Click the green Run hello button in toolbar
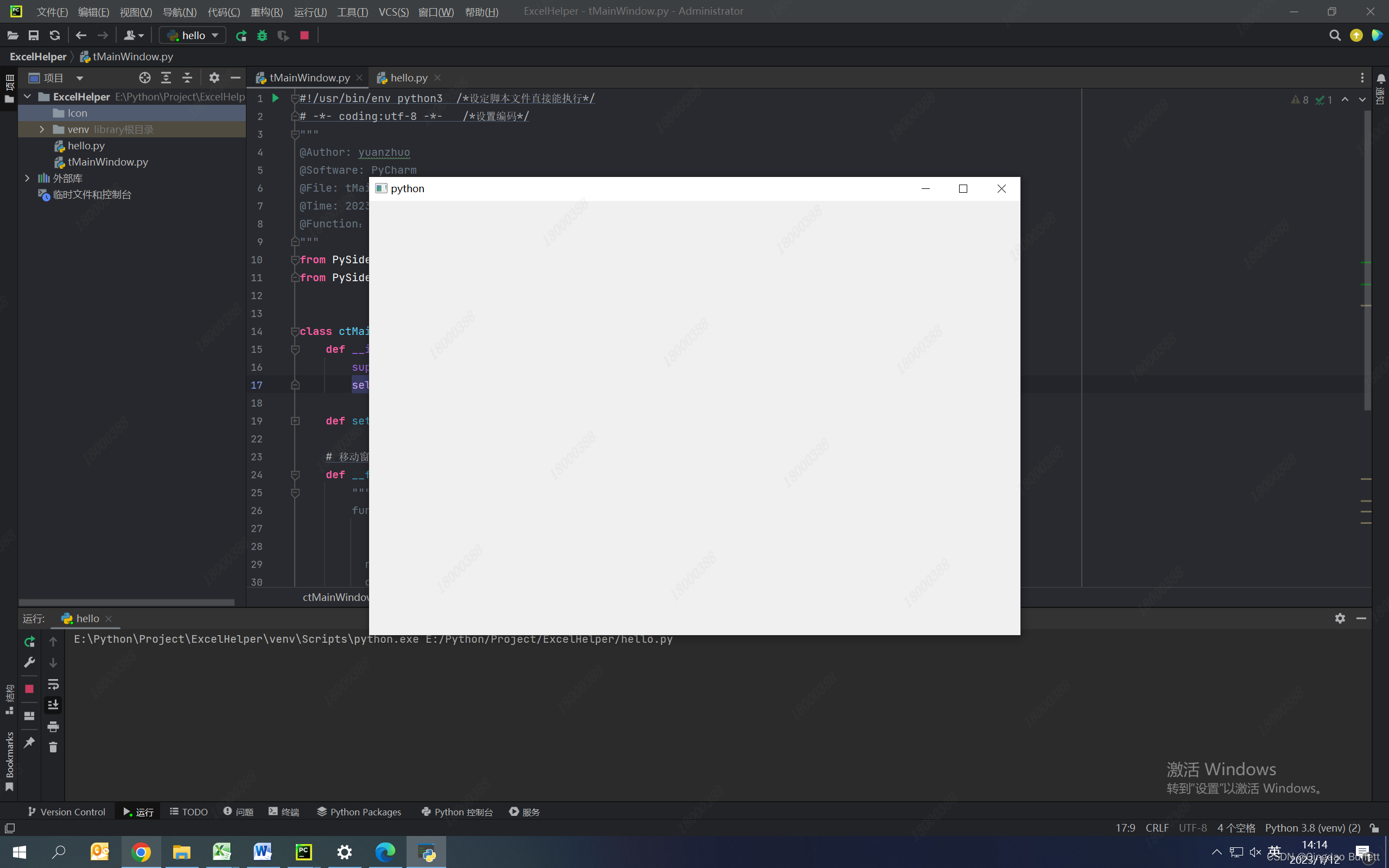 [241, 36]
